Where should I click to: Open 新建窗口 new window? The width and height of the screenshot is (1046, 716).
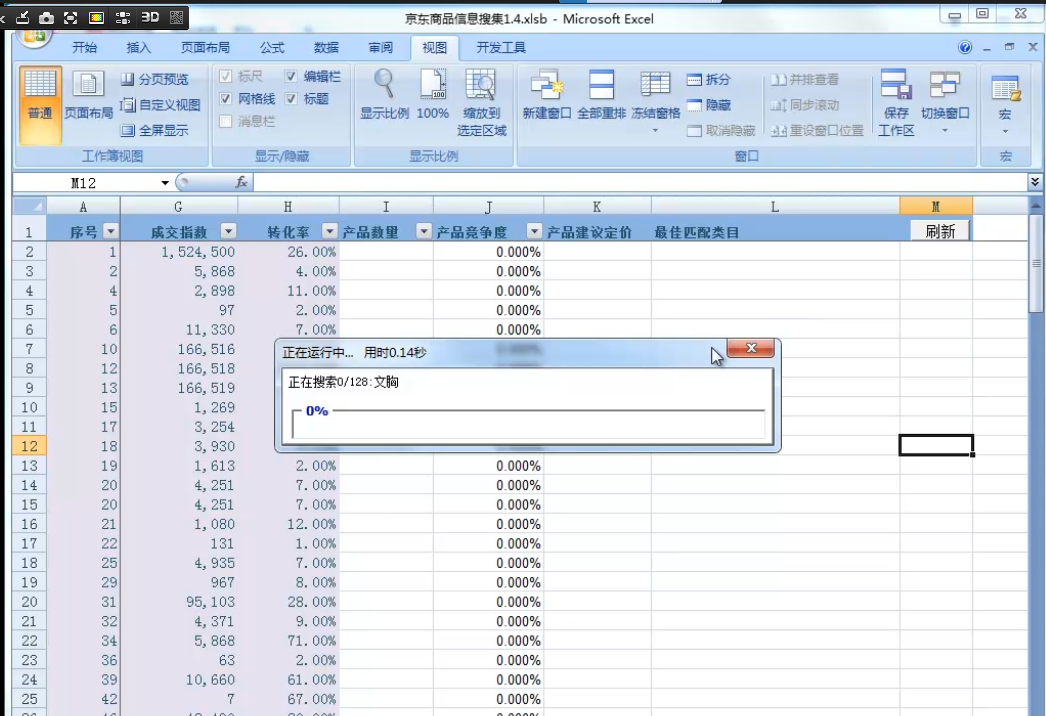546,97
